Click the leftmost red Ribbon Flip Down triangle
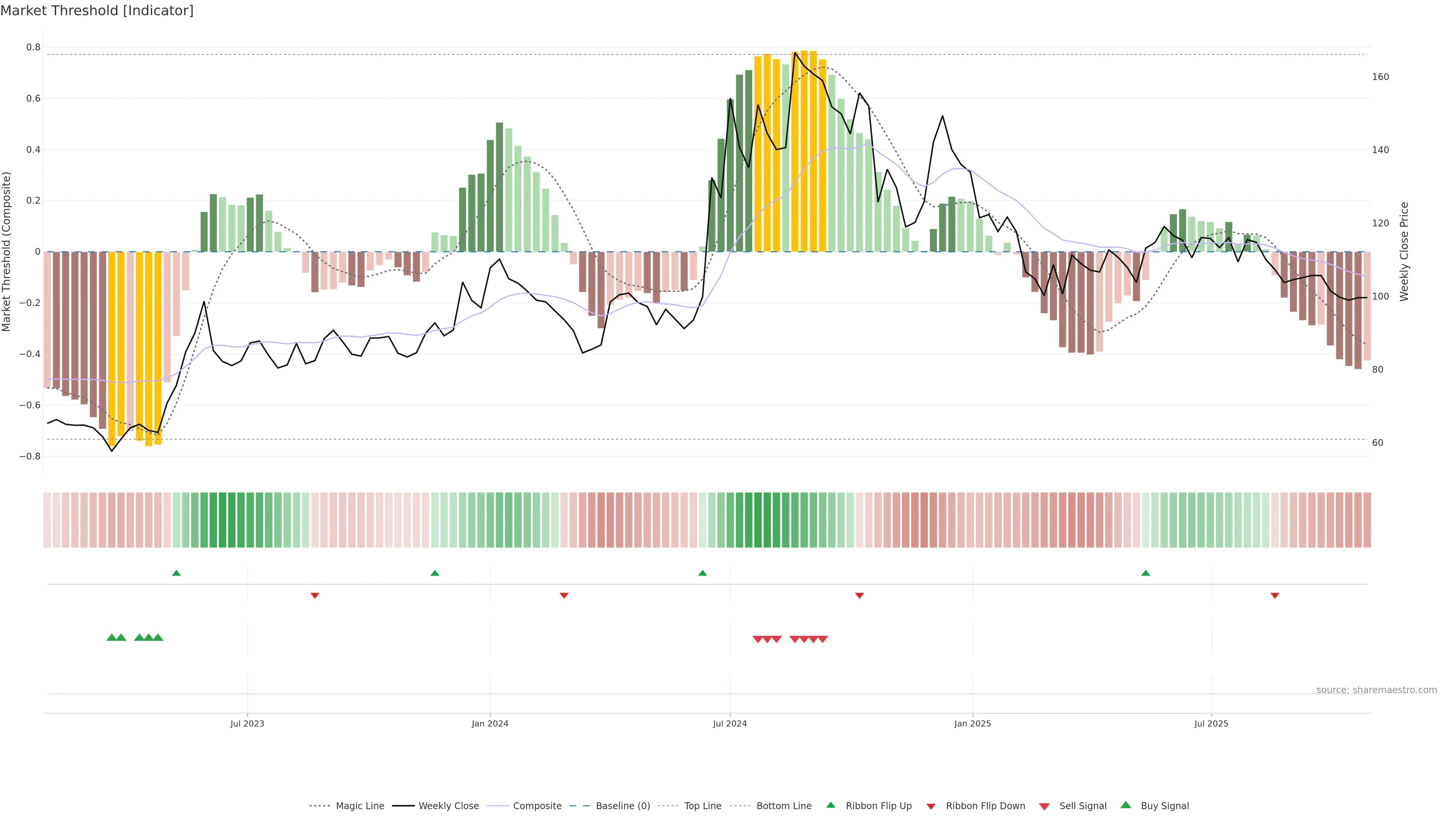1456x819 pixels. coord(315,595)
